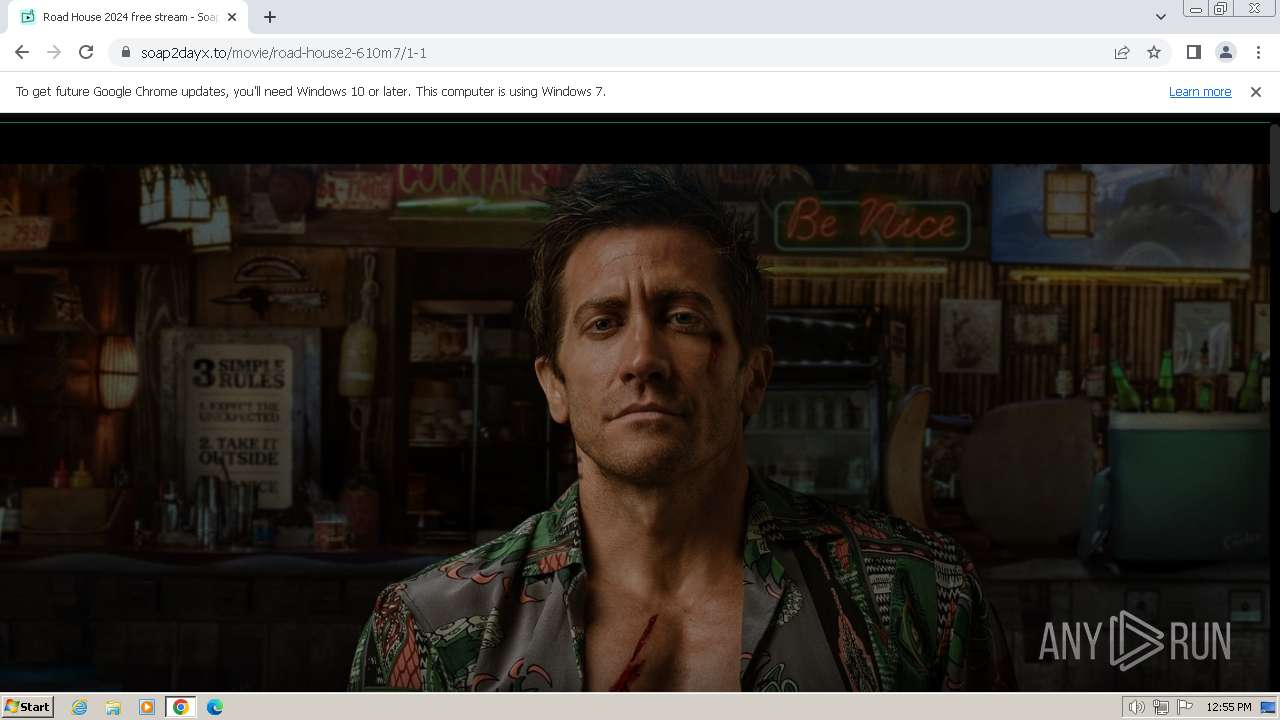
Task: Reload the current page
Action: 86,52
